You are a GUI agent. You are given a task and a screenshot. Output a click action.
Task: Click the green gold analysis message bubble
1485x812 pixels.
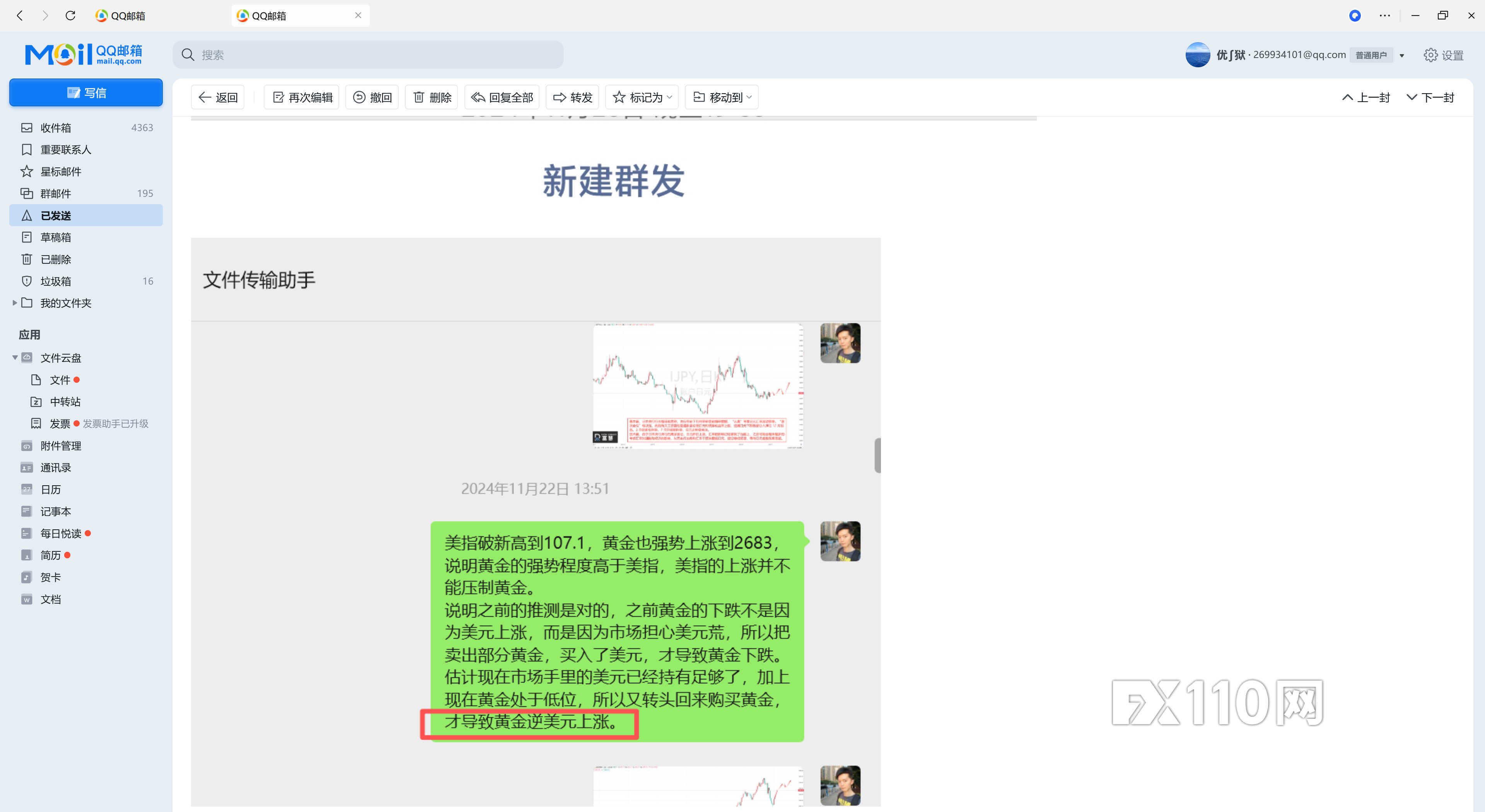617,631
